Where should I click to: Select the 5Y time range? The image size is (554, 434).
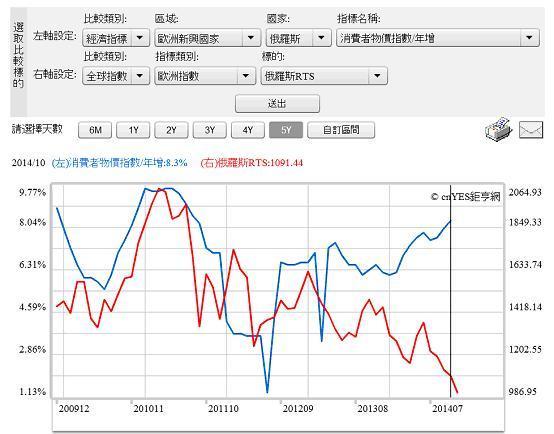pyautogui.click(x=286, y=130)
